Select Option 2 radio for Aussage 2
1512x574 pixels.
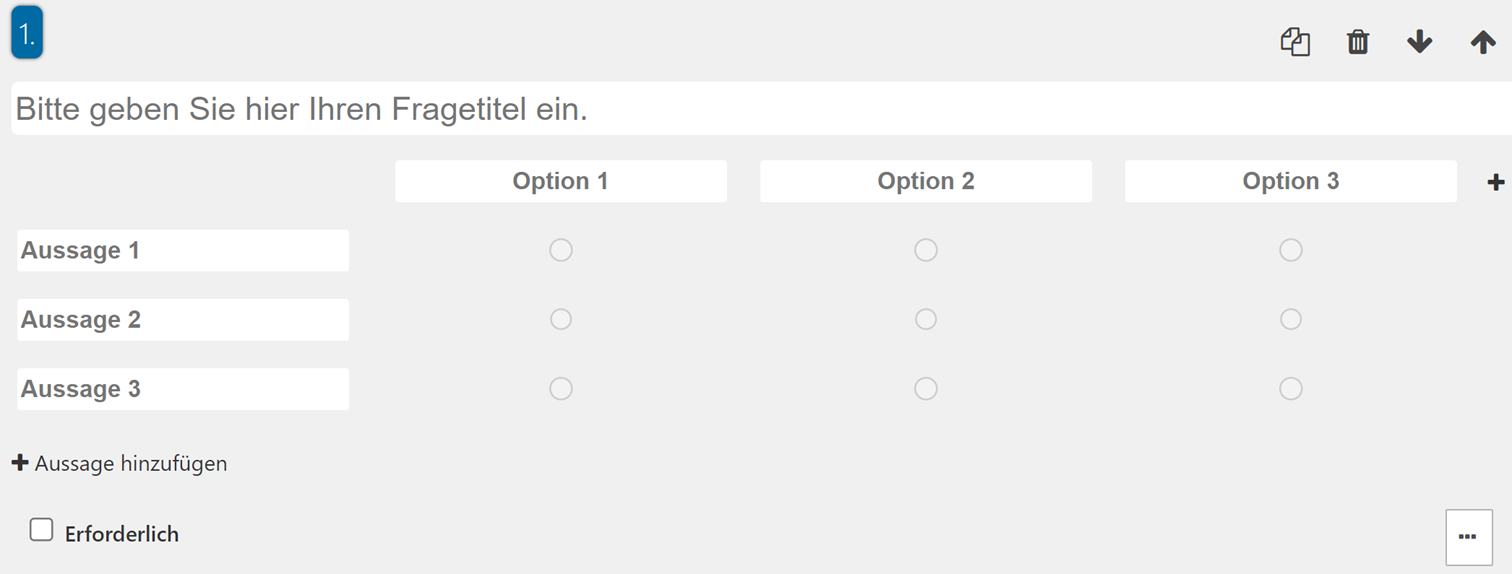pos(926,319)
